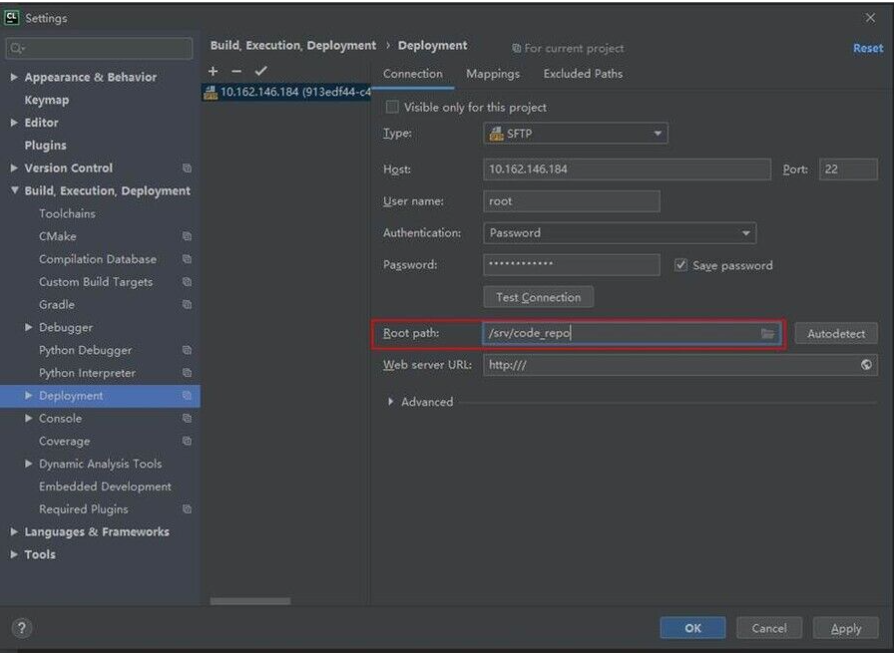Click the folder browse icon in Root path
The height and width of the screenshot is (653, 894).
768,334
